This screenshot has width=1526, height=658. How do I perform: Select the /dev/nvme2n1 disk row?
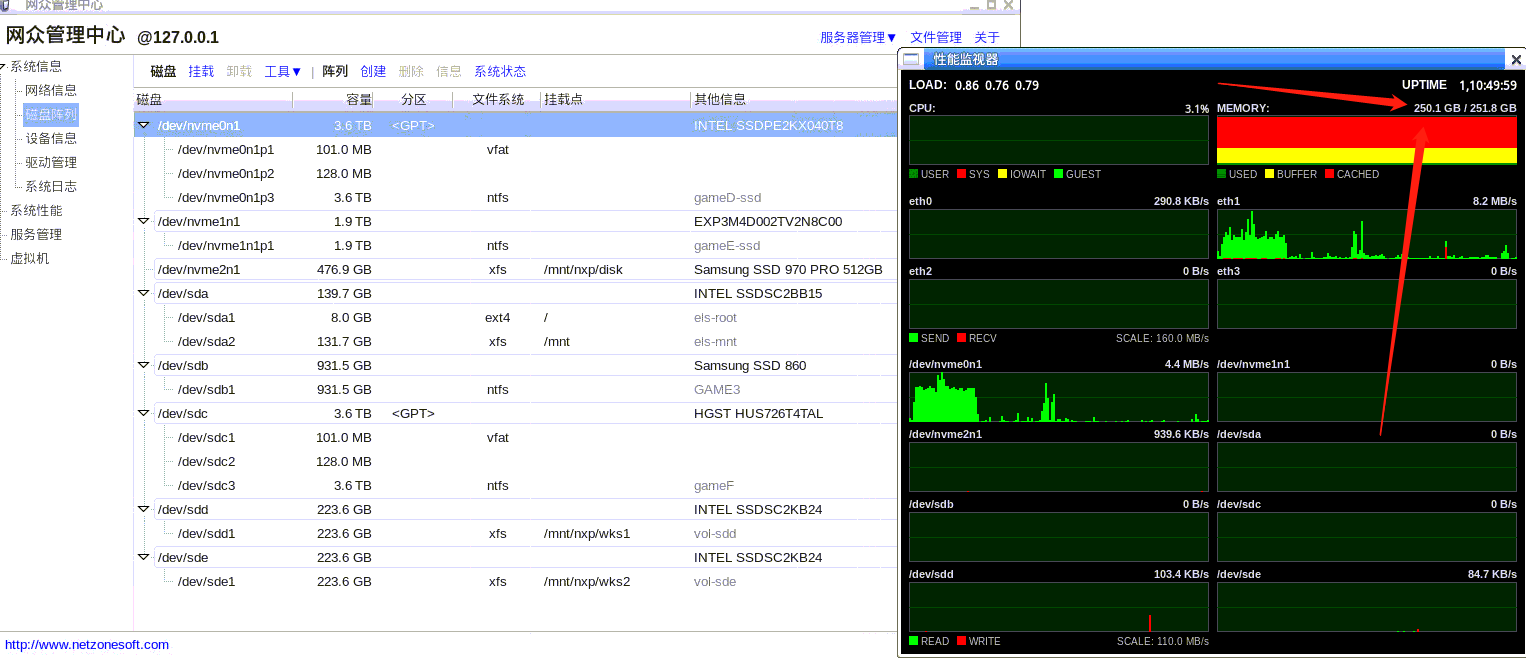point(516,270)
